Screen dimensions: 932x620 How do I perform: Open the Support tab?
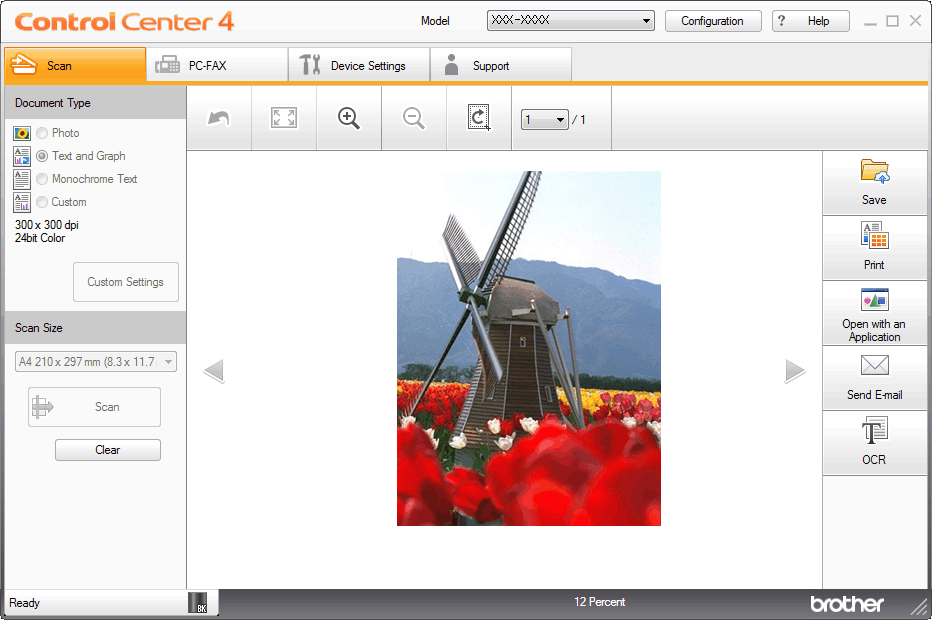coord(501,65)
